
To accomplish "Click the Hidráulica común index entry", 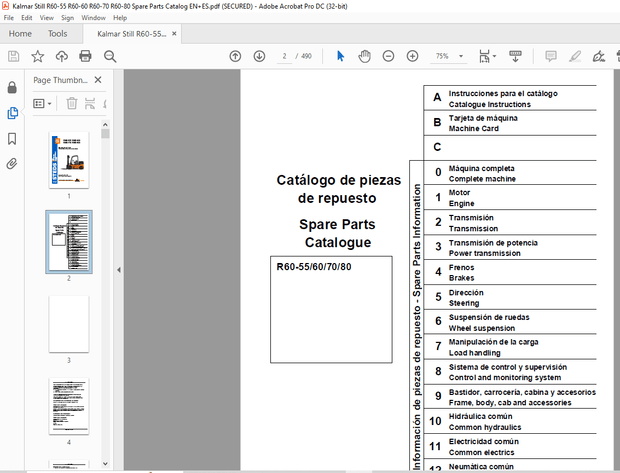I will pos(510,421).
